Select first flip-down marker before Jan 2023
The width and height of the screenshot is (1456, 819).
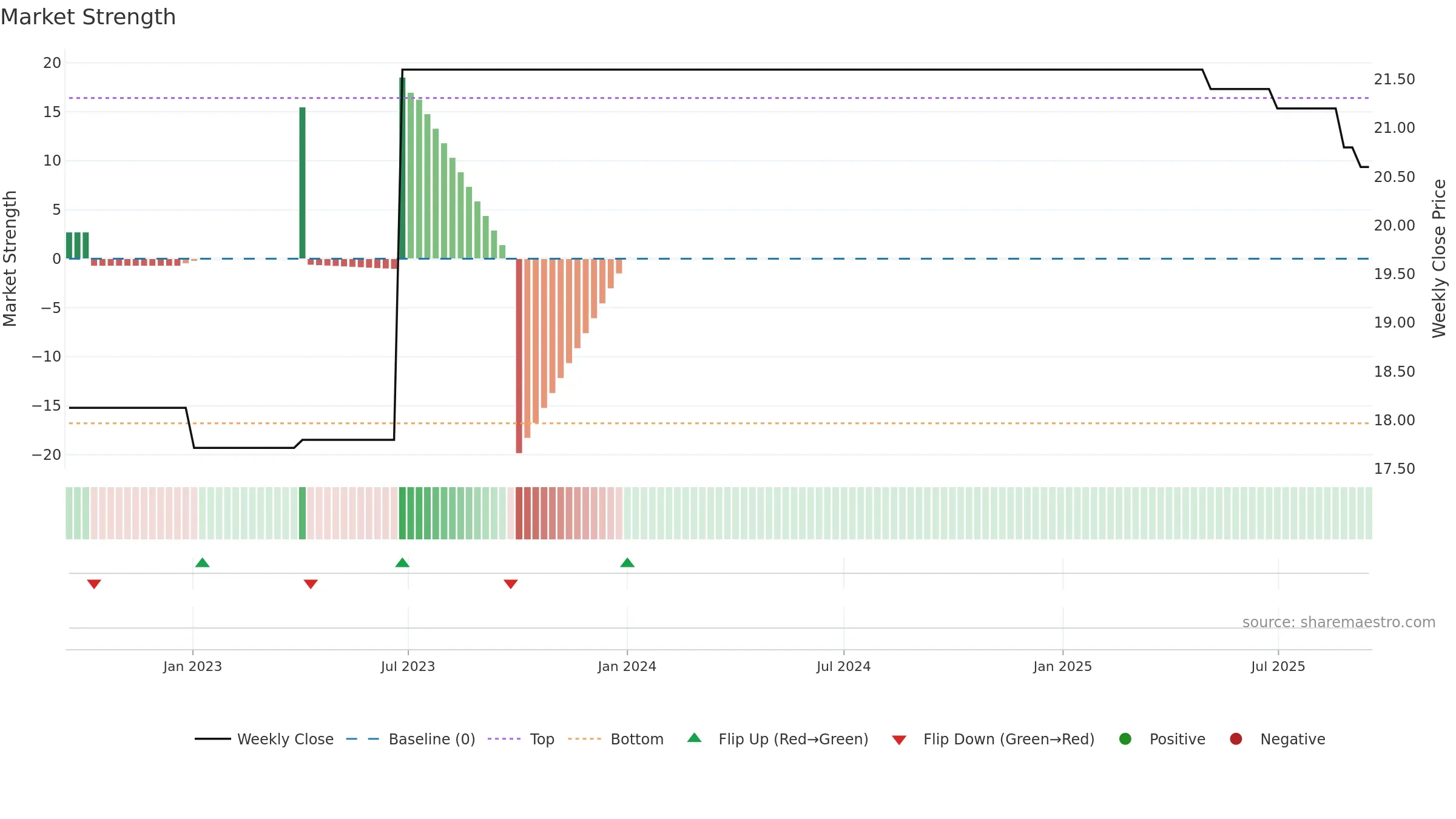pyautogui.click(x=94, y=584)
